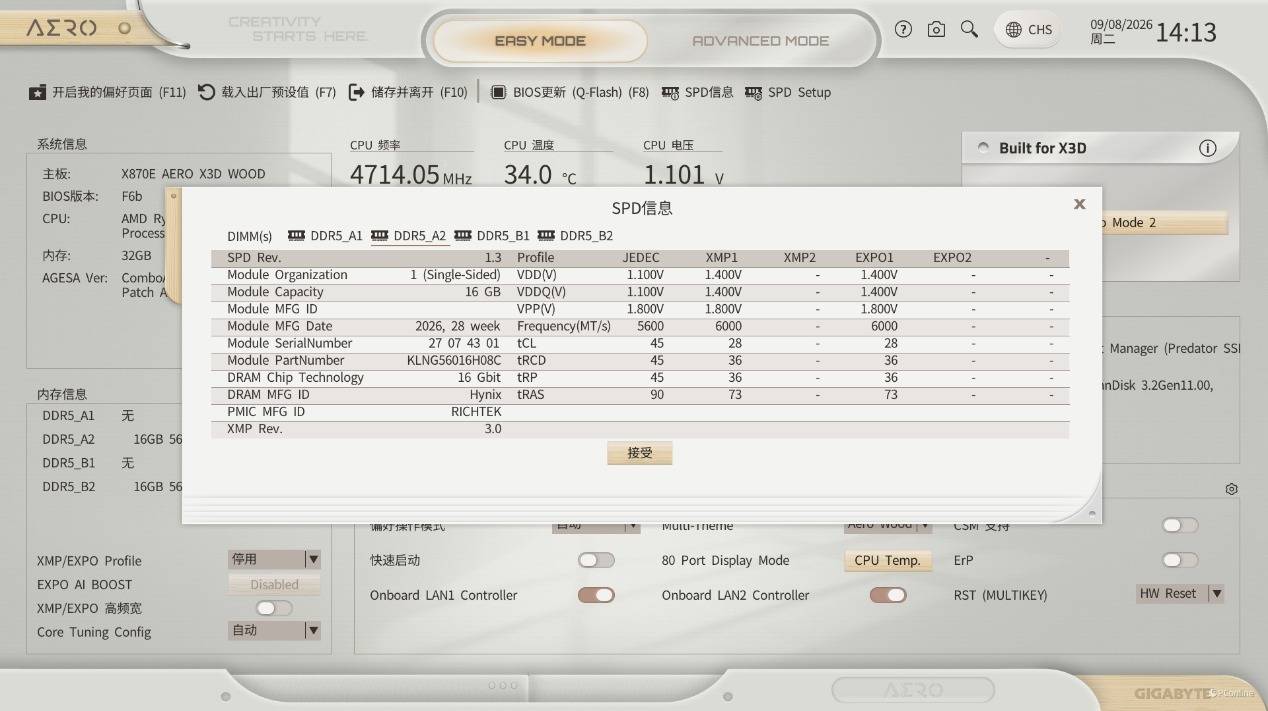Open the settings gear icon

1231,489
